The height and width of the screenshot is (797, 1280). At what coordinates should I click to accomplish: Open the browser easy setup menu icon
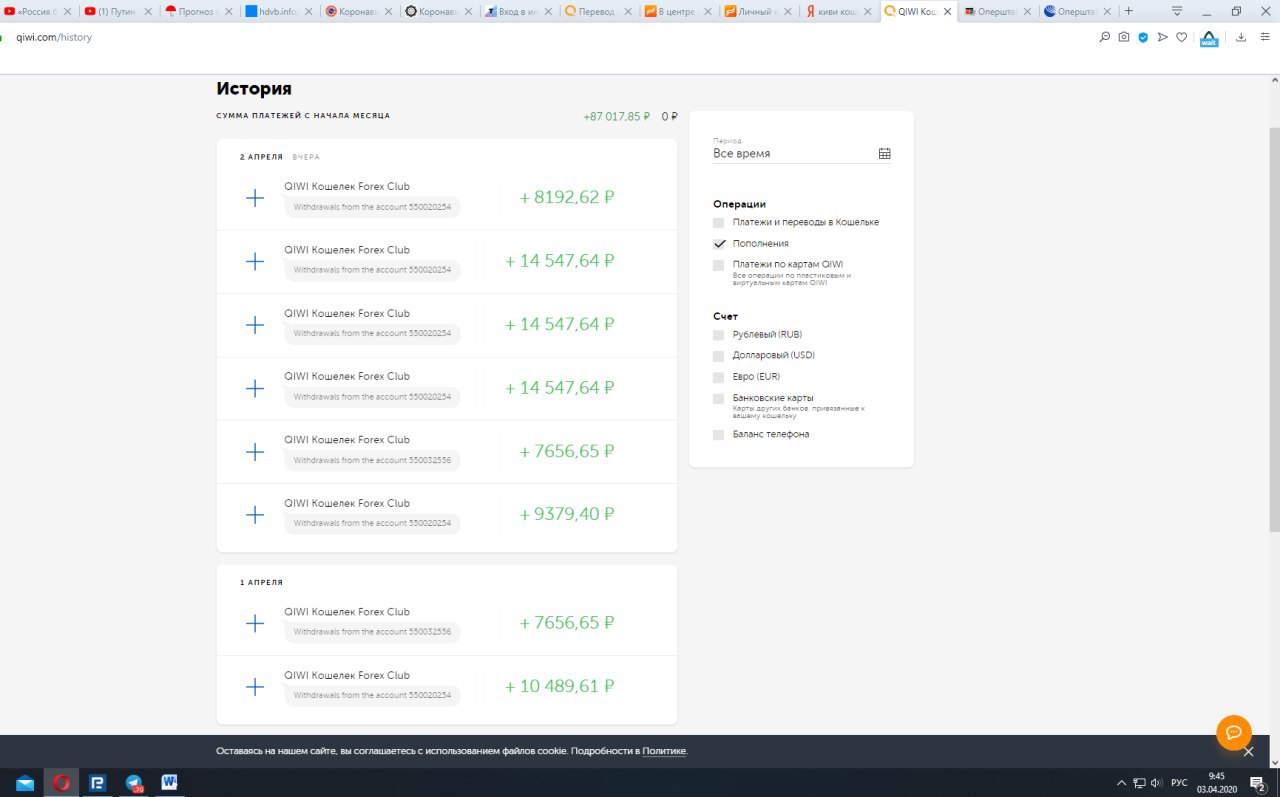[1265, 37]
